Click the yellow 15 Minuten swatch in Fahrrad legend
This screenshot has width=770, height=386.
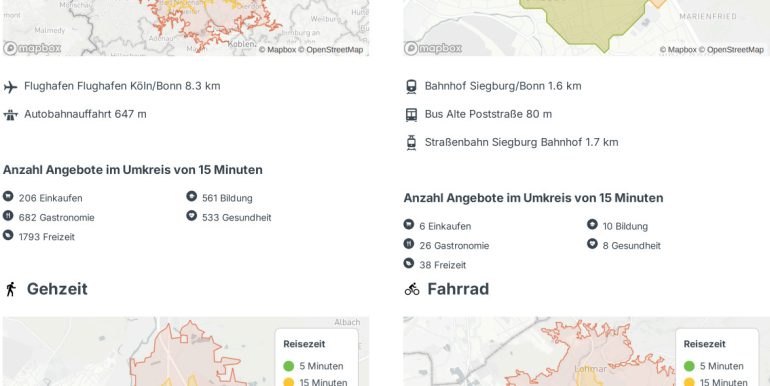[689, 383]
